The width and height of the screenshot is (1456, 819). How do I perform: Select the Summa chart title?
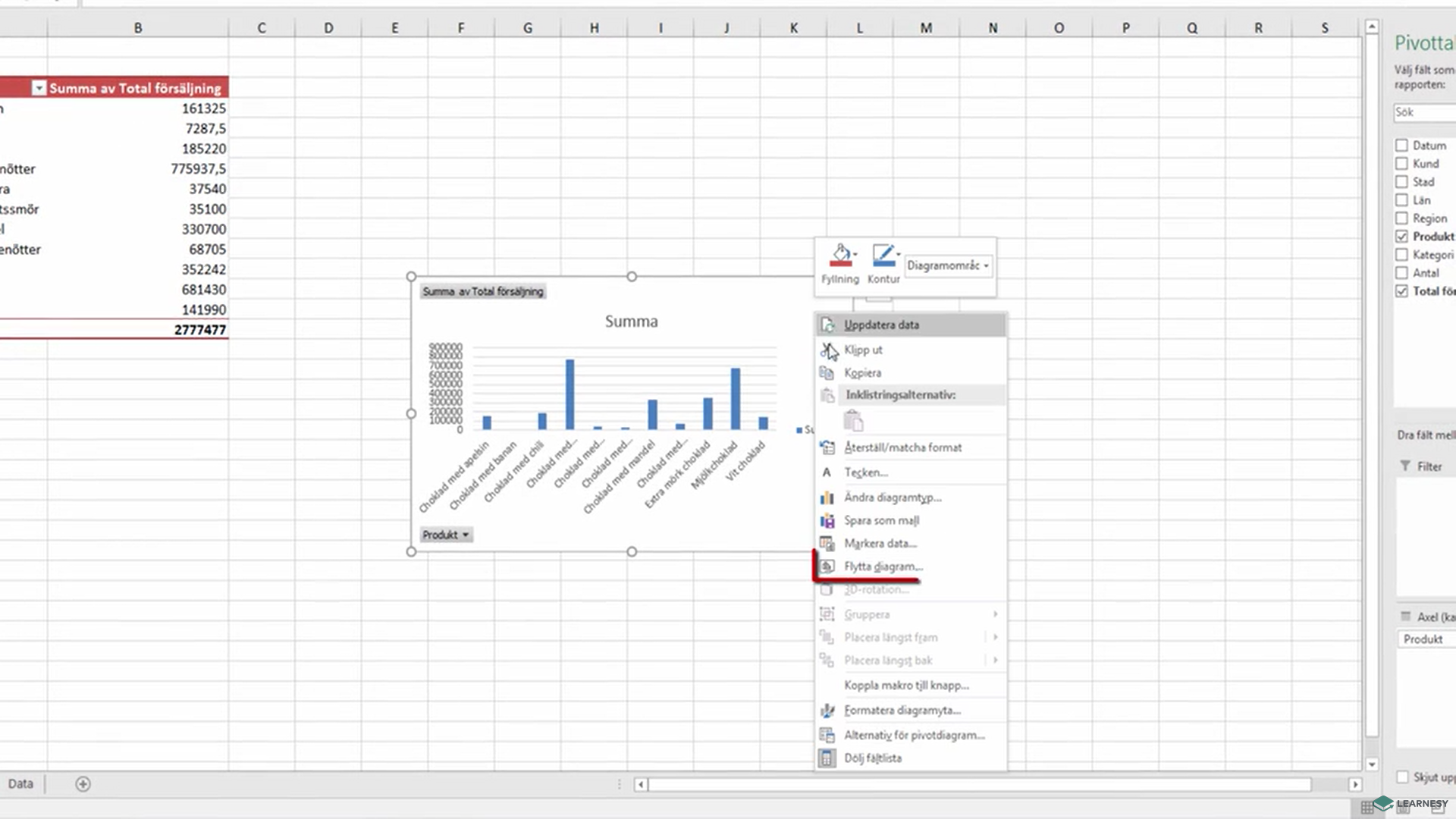[x=632, y=322]
